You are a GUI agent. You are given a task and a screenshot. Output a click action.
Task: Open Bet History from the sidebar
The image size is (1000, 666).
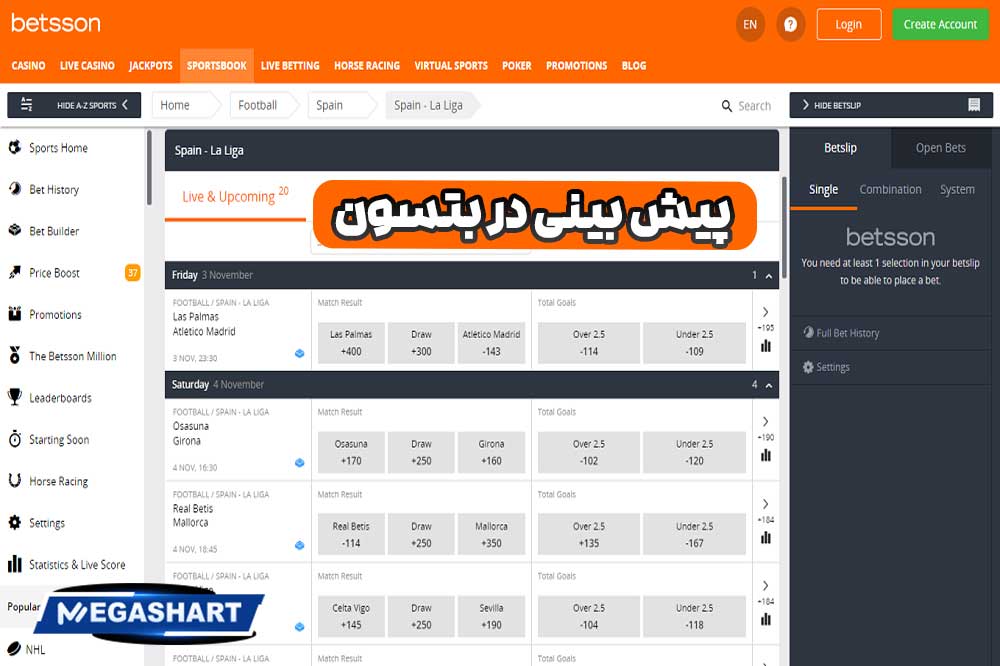(13, 189)
